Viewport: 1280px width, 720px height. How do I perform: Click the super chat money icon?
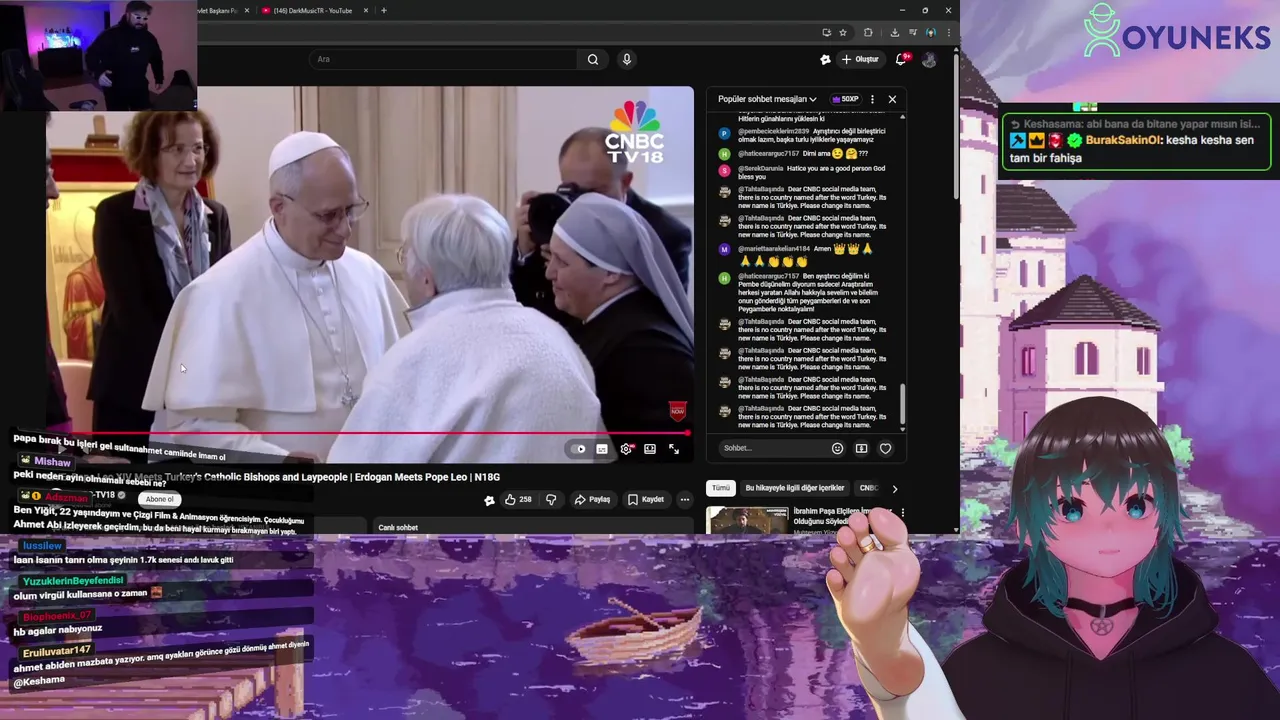861,448
